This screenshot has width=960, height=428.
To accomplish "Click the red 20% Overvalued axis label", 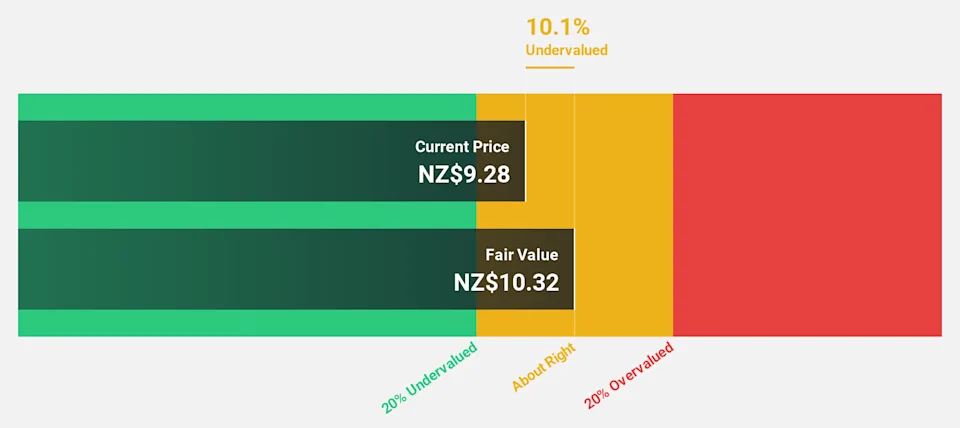I will point(630,375).
